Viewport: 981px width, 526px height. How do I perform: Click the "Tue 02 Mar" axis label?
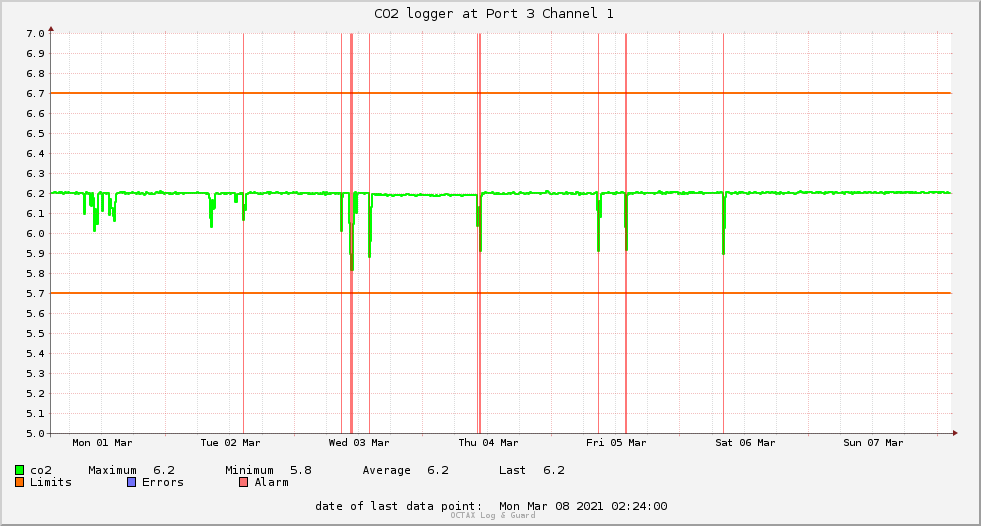[x=230, y=443]
